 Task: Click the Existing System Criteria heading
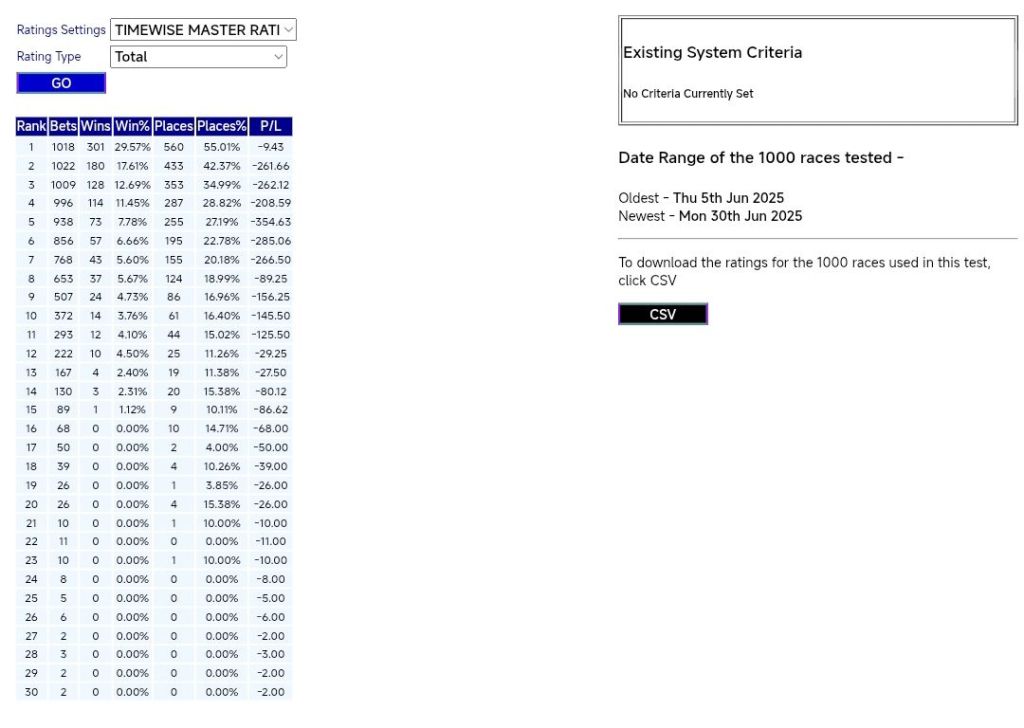pos(712,53)
